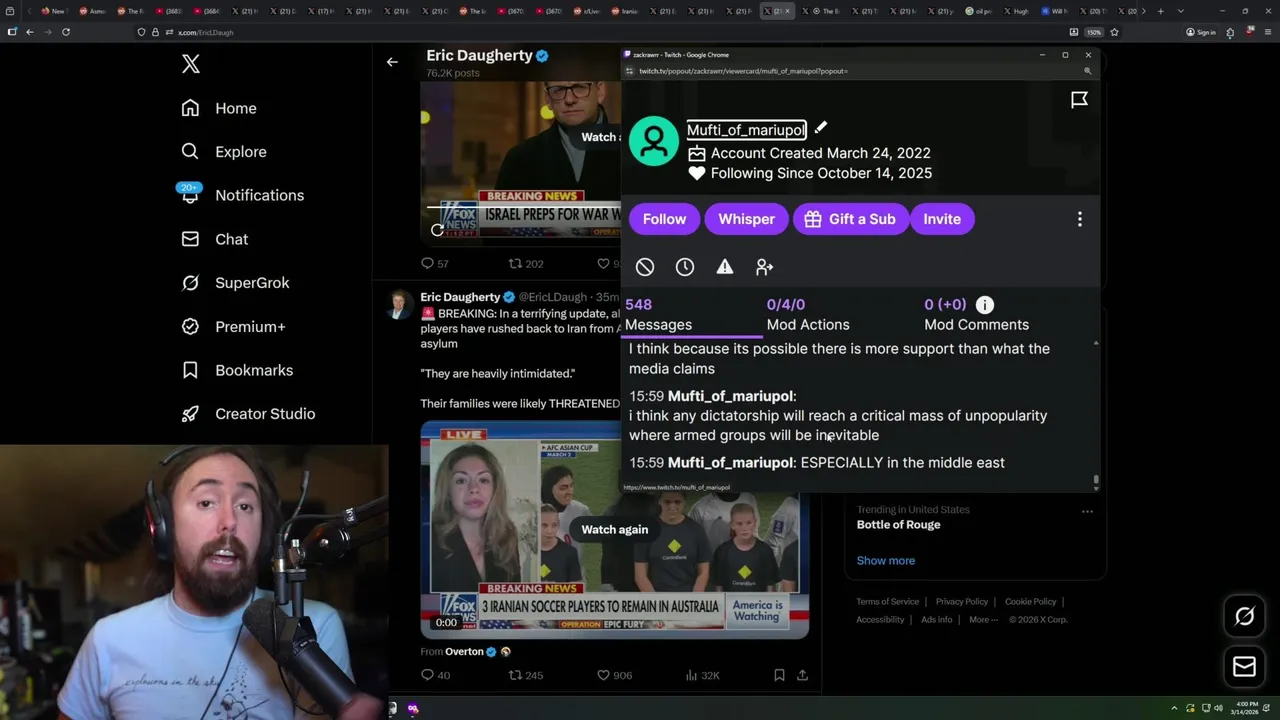Click share icon on the bottom tweet
This screenshot has height=720, width=1280.
point(802,675)
